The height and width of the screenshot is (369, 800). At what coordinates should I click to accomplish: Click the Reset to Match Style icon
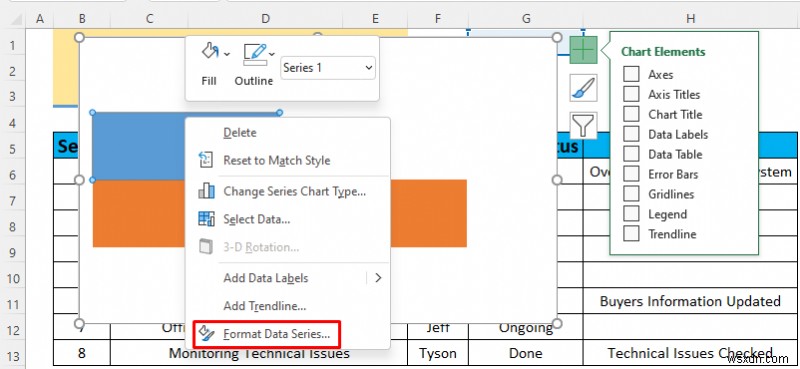(x=205, y=160)
